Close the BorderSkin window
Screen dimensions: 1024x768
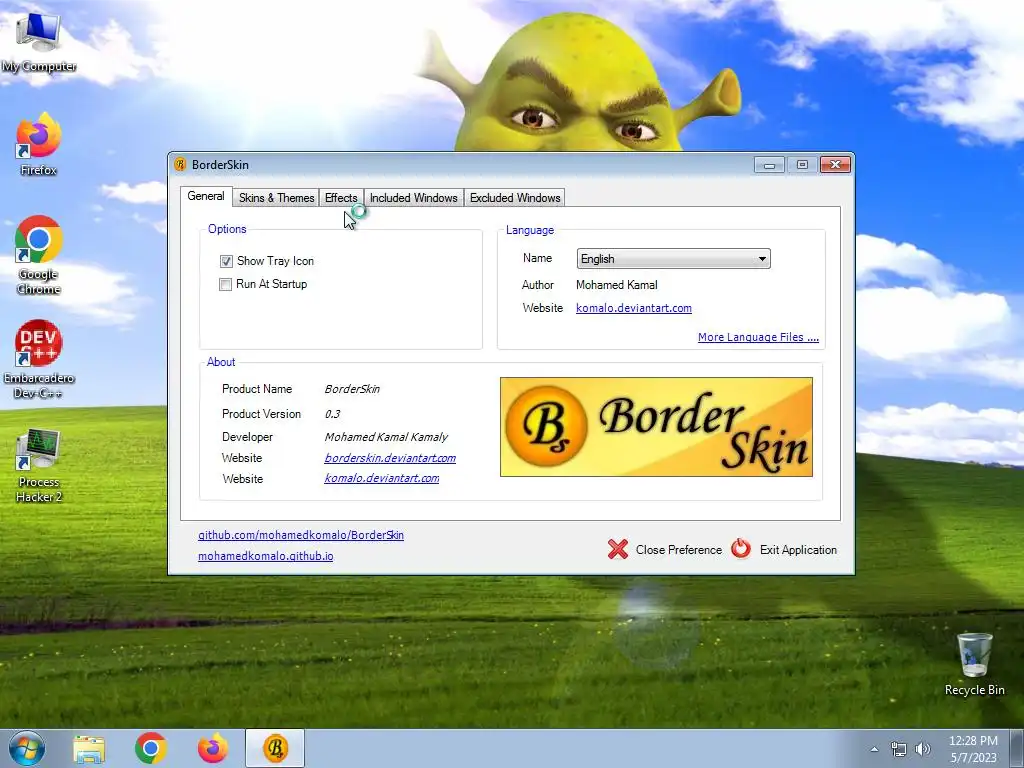click(x=835, y=165)
